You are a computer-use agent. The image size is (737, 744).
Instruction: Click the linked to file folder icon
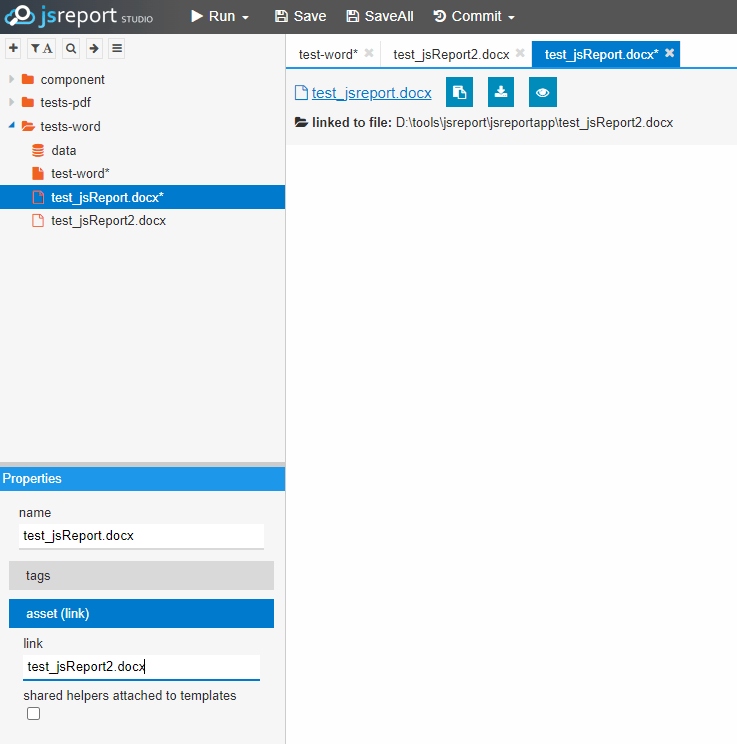pos(301,122)
